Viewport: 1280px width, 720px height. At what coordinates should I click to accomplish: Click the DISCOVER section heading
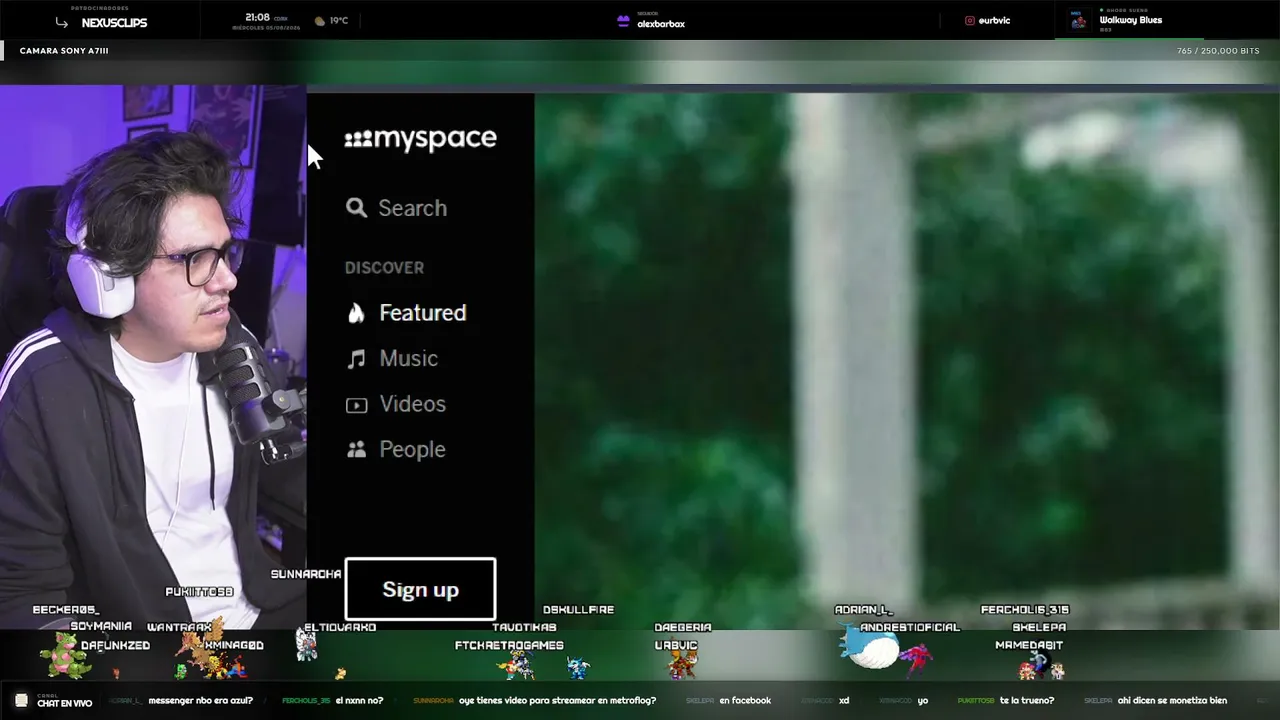coord(384,268)
